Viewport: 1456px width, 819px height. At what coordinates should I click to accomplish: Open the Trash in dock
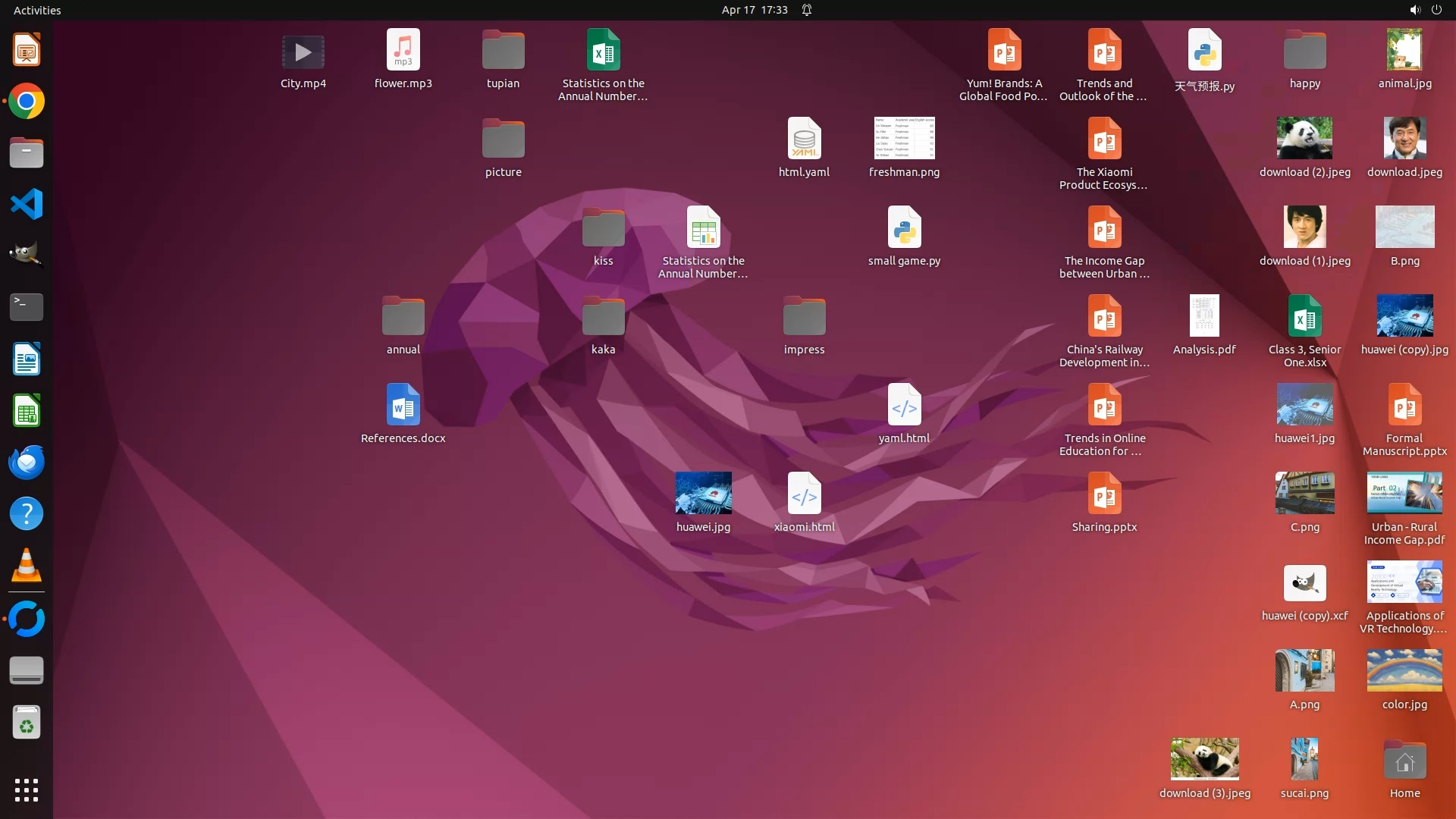(27, 723)
